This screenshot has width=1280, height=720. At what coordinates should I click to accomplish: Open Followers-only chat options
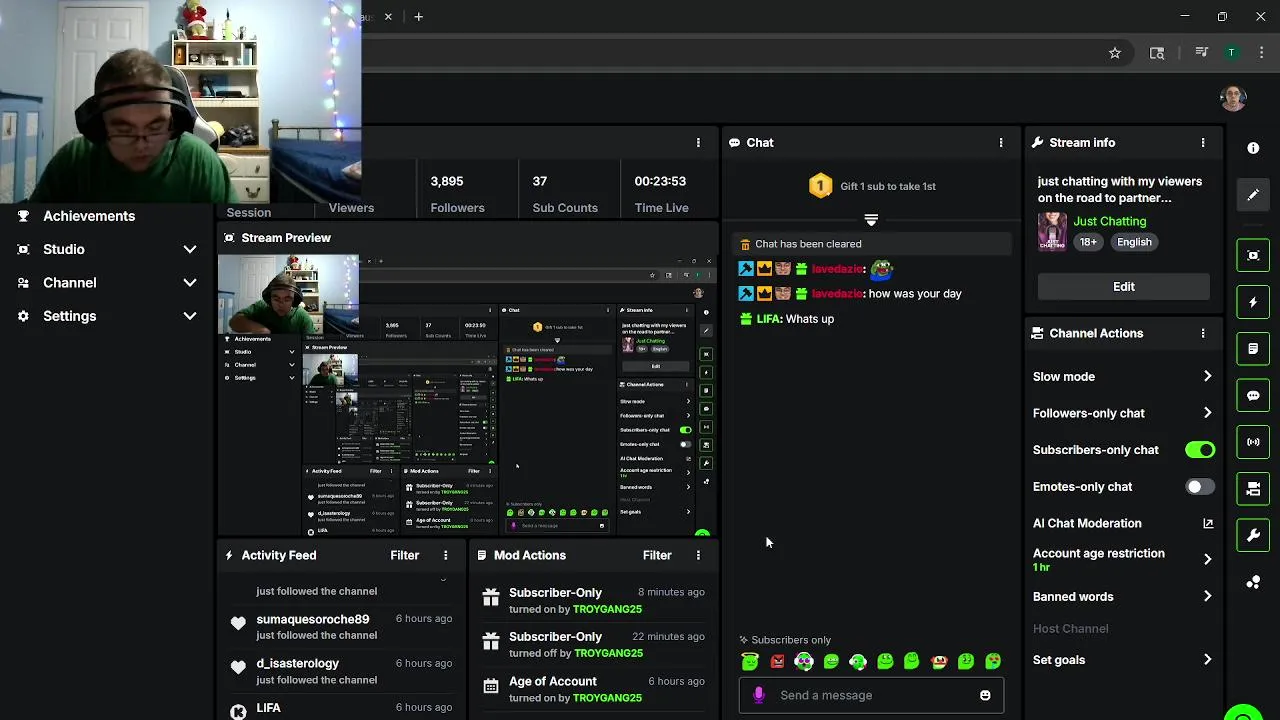click(x=1123, y=413)
